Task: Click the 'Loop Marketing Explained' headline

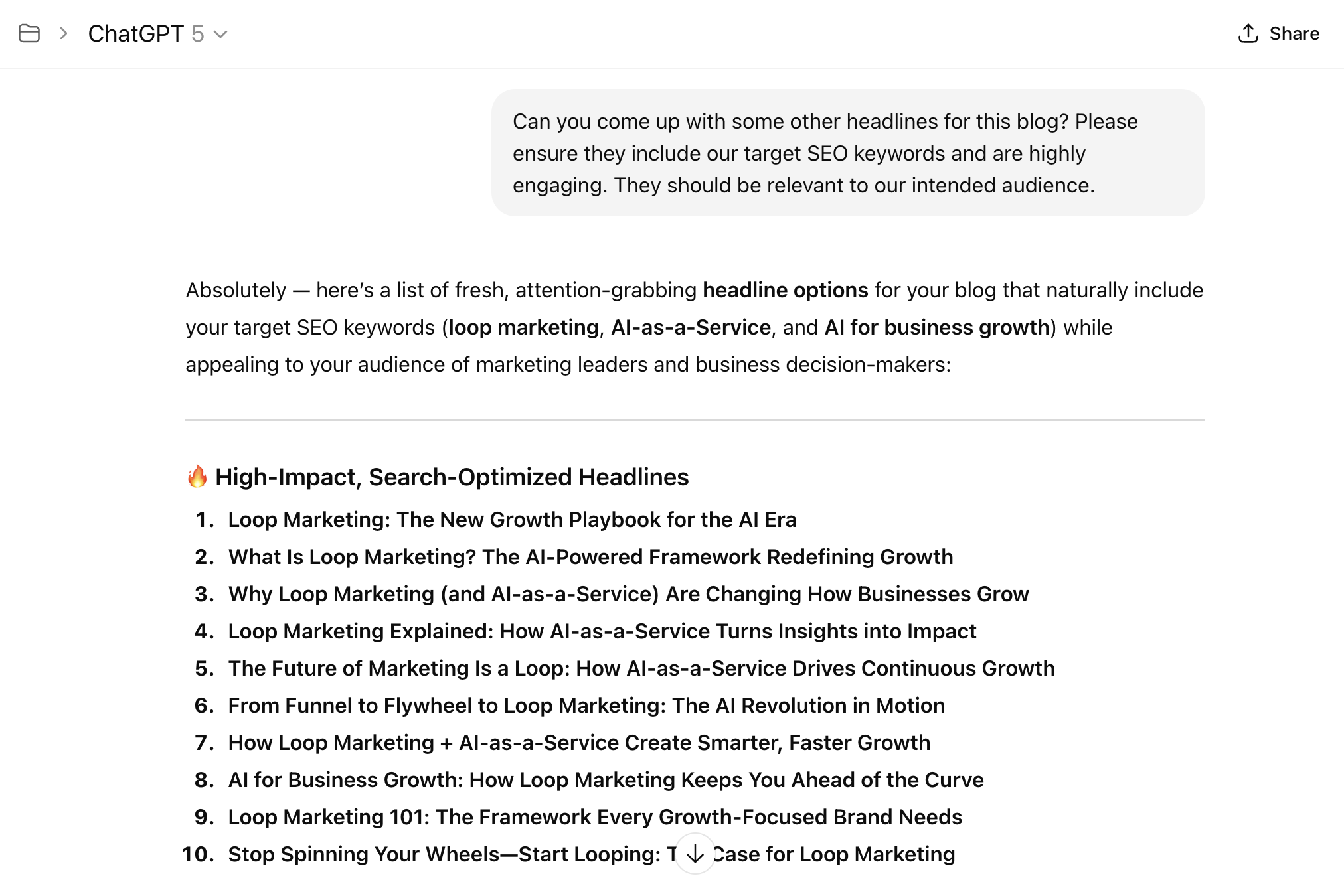Action: click(602, 631)
